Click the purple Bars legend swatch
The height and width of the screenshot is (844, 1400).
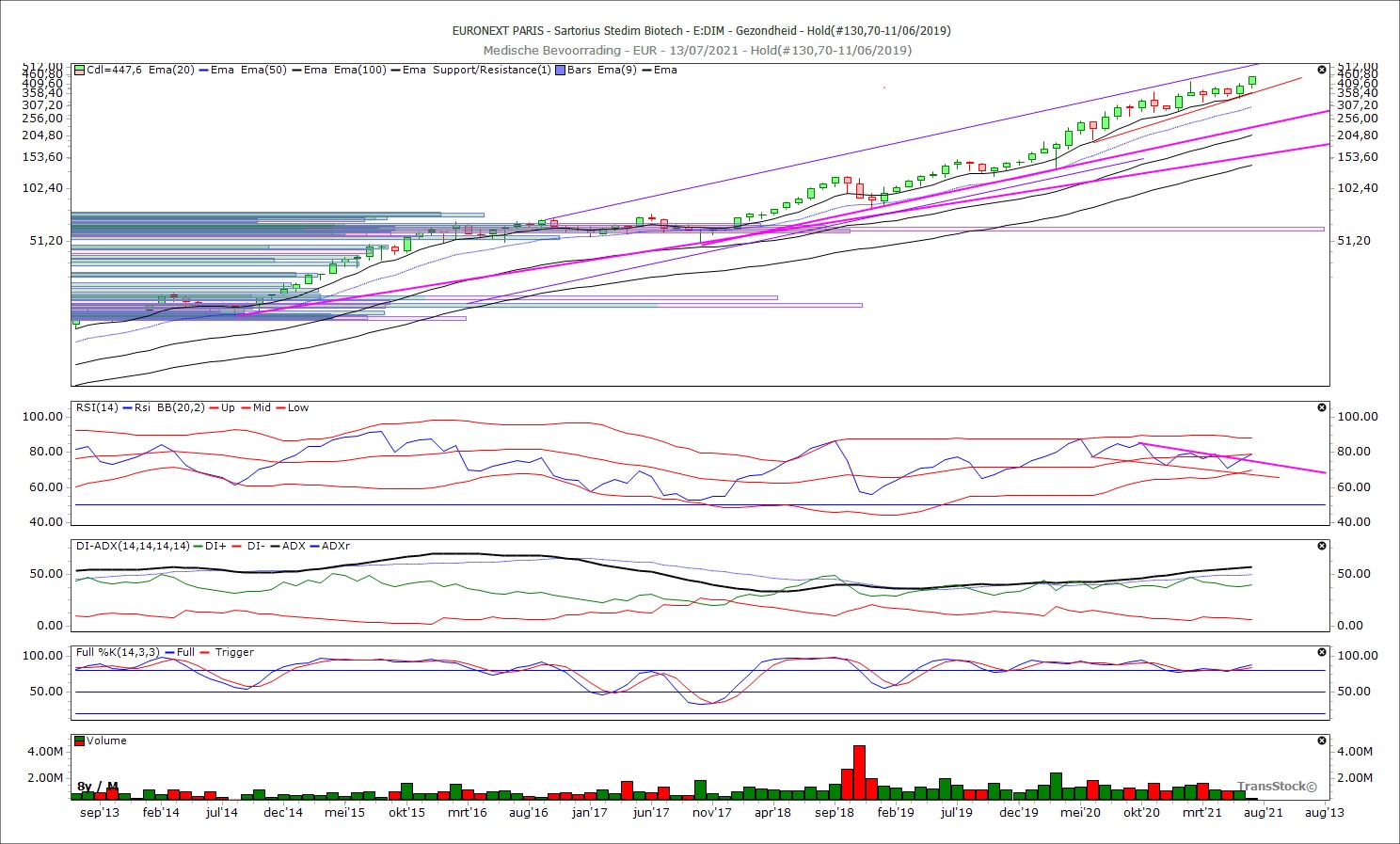pyautogui.click(x=561, y=70)
